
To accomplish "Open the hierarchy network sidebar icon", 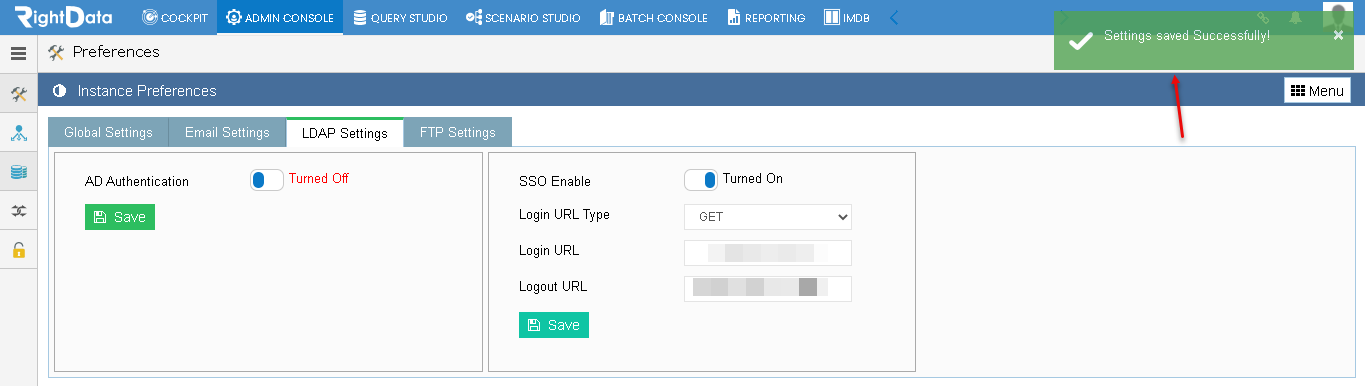I will tap(18, 133).
